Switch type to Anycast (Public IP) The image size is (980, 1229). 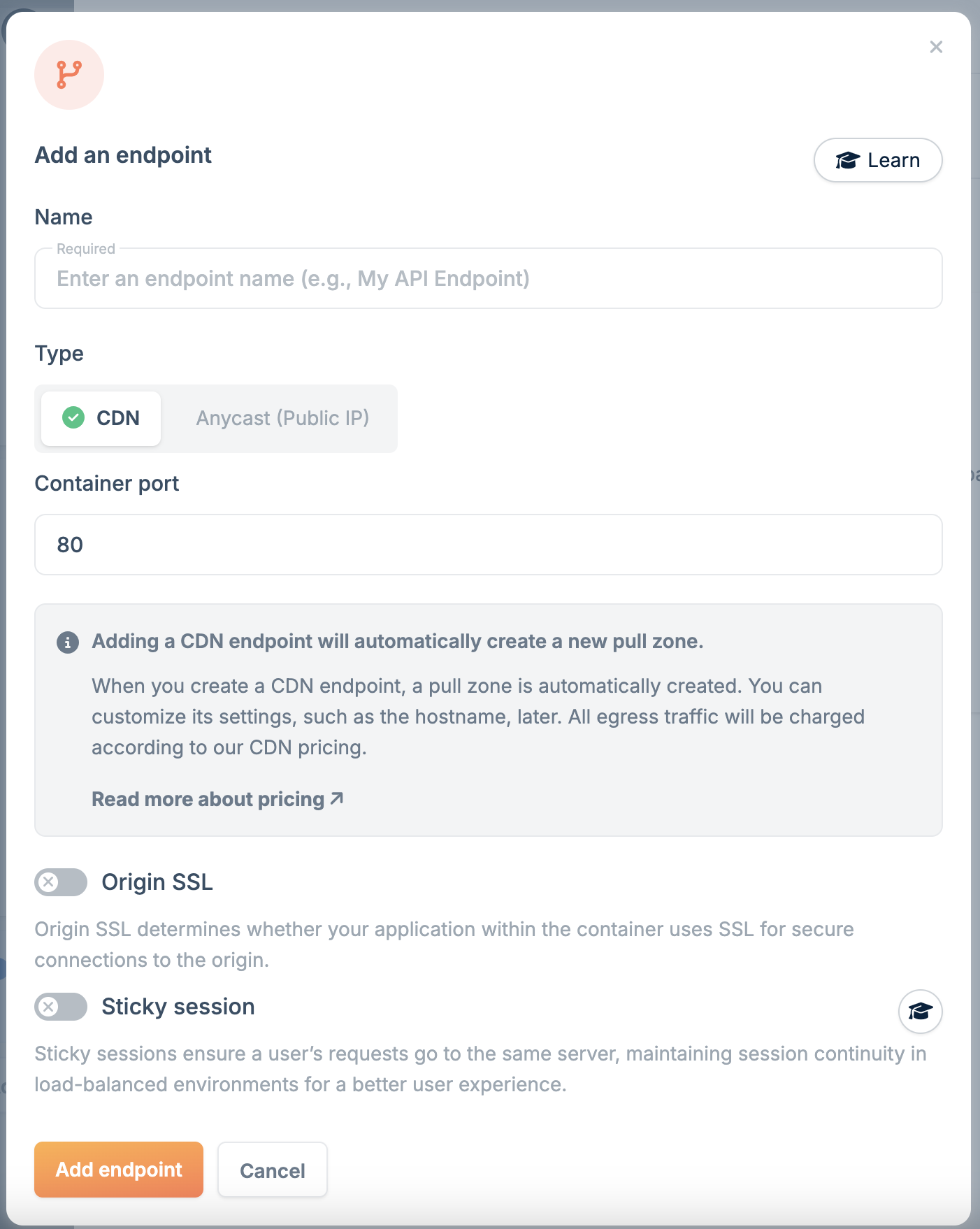point(282,418)
